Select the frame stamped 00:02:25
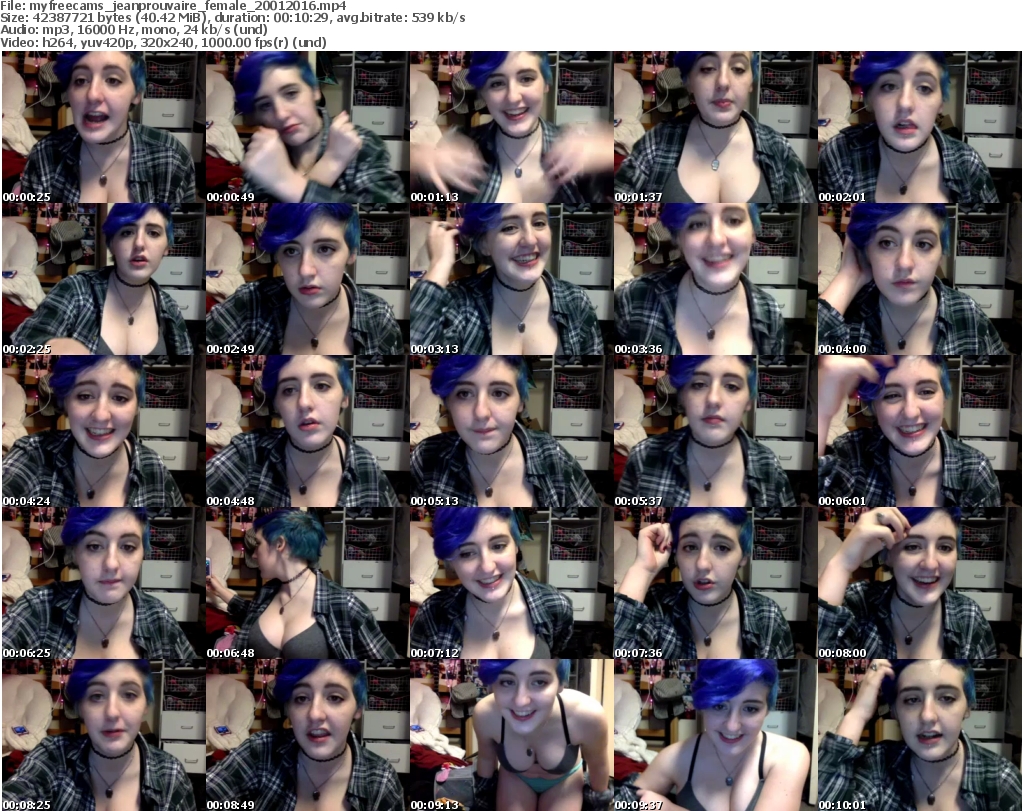 coord(103,279)
